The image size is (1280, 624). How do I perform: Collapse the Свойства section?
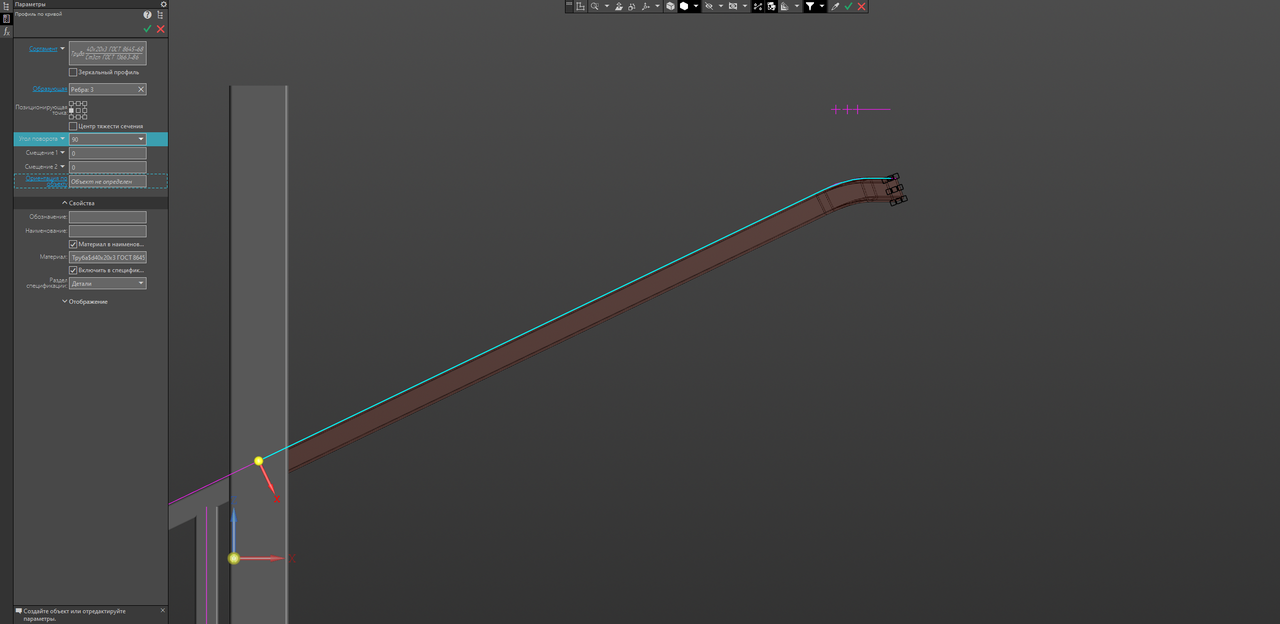pos(80,203)
